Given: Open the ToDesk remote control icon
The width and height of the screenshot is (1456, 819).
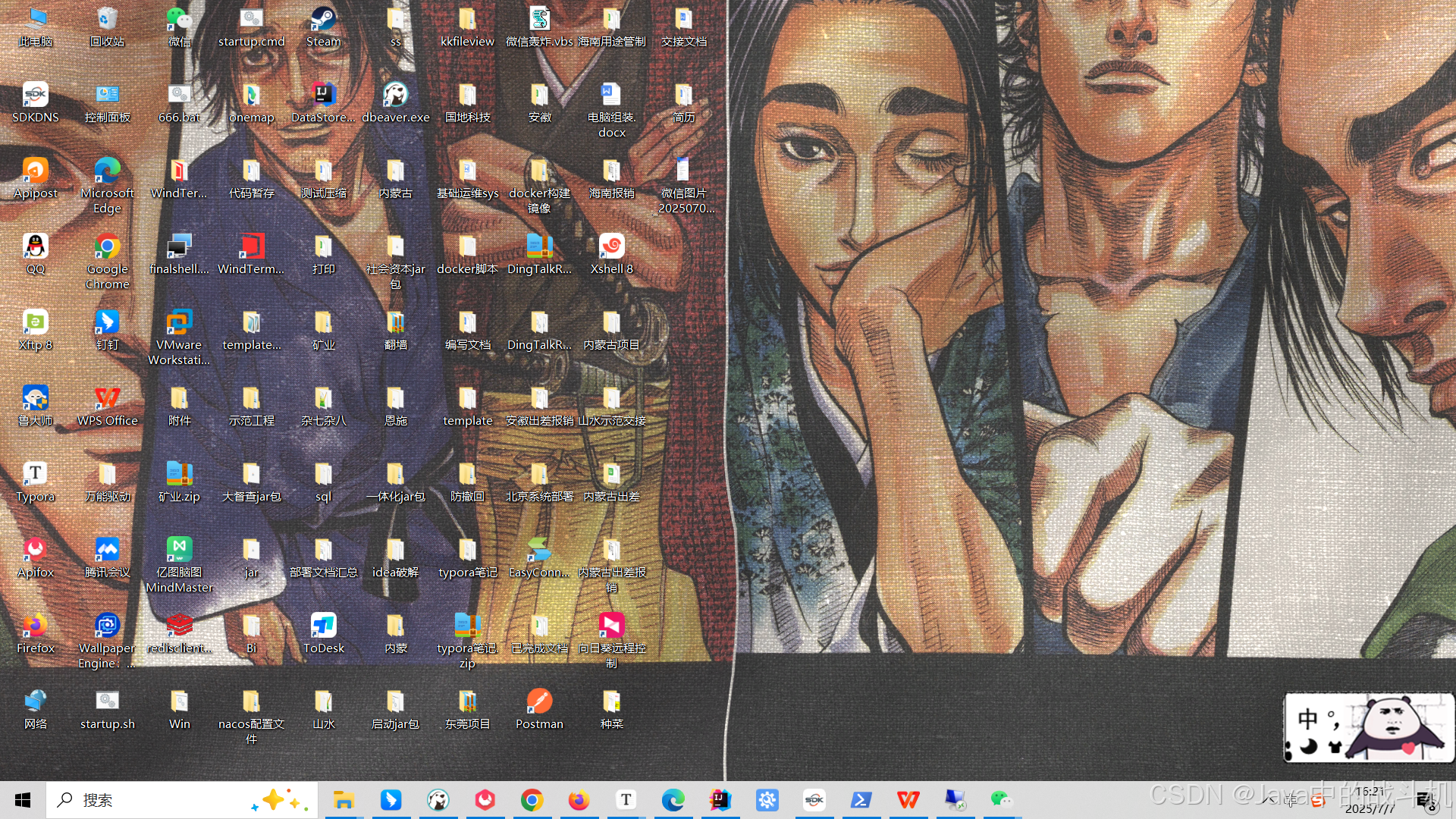Looking at the screenshot, I should point(323,626).
